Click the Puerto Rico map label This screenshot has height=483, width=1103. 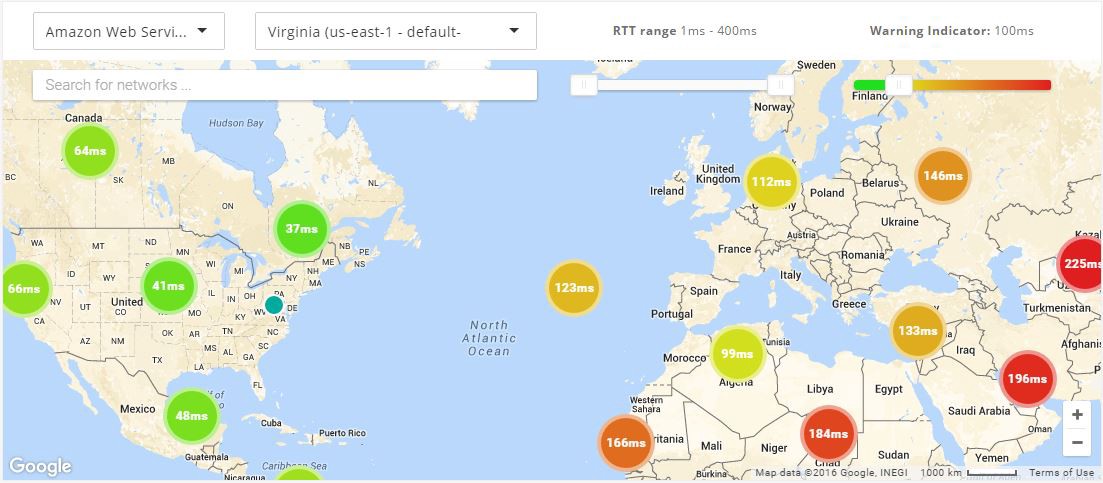point(342,433)
